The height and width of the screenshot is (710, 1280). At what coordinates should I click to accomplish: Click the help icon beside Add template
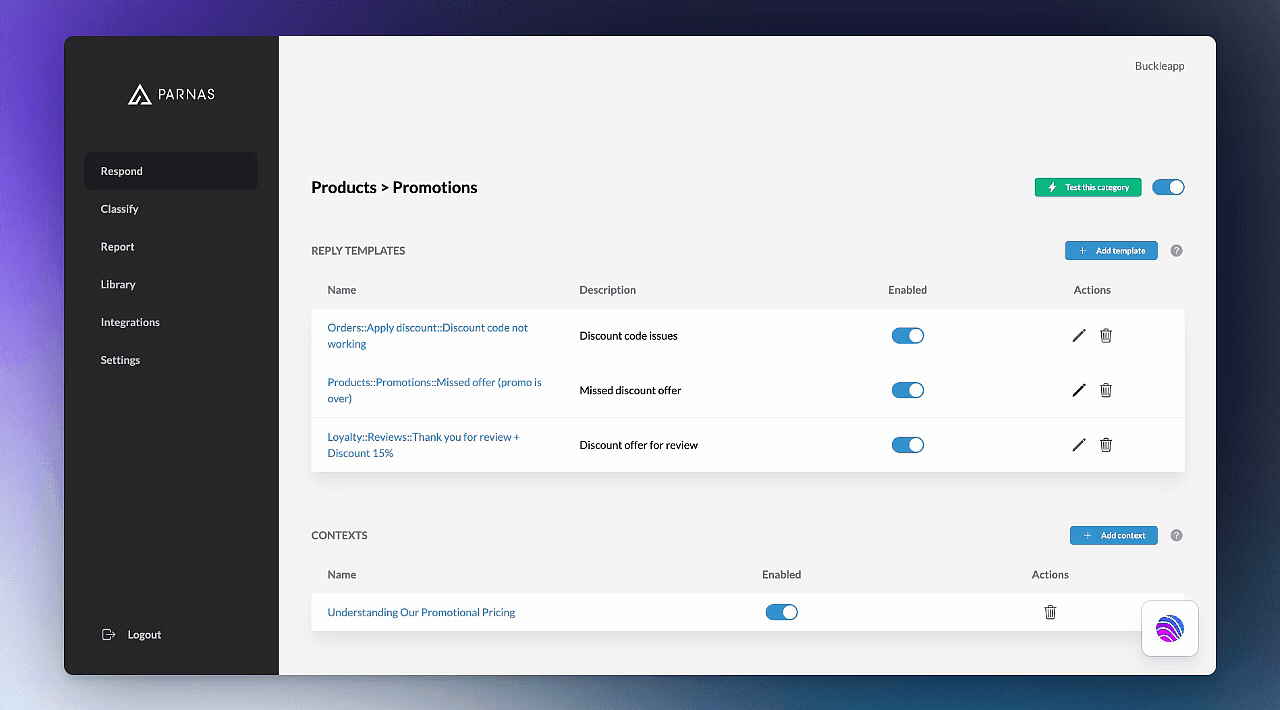point(1176,251)
